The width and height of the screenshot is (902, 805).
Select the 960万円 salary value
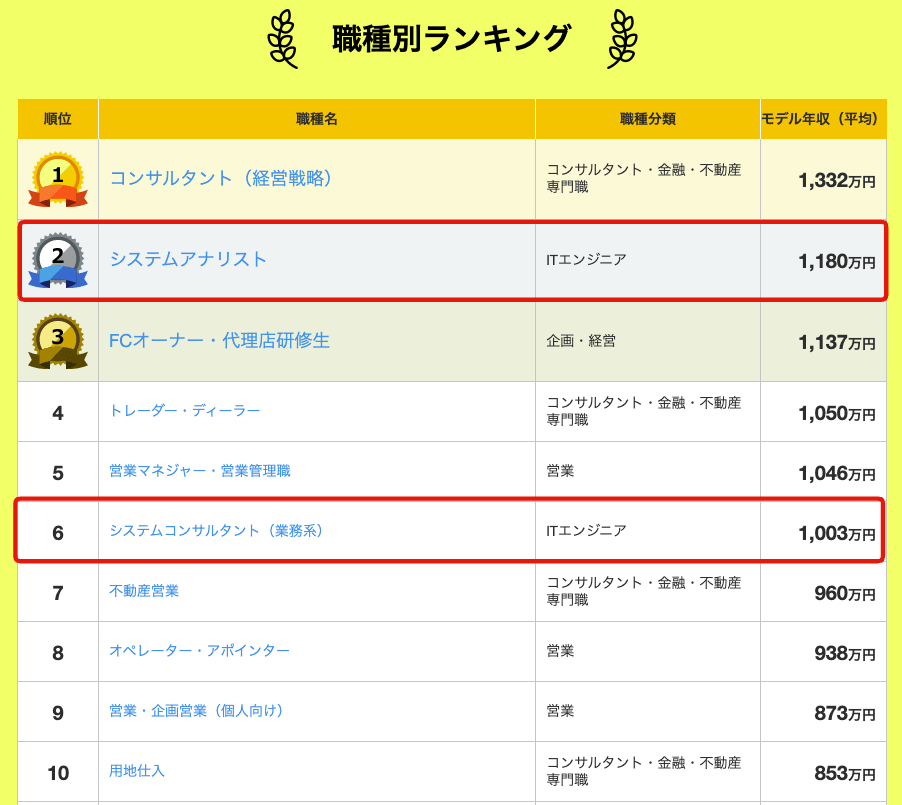(x=845, y=593)
